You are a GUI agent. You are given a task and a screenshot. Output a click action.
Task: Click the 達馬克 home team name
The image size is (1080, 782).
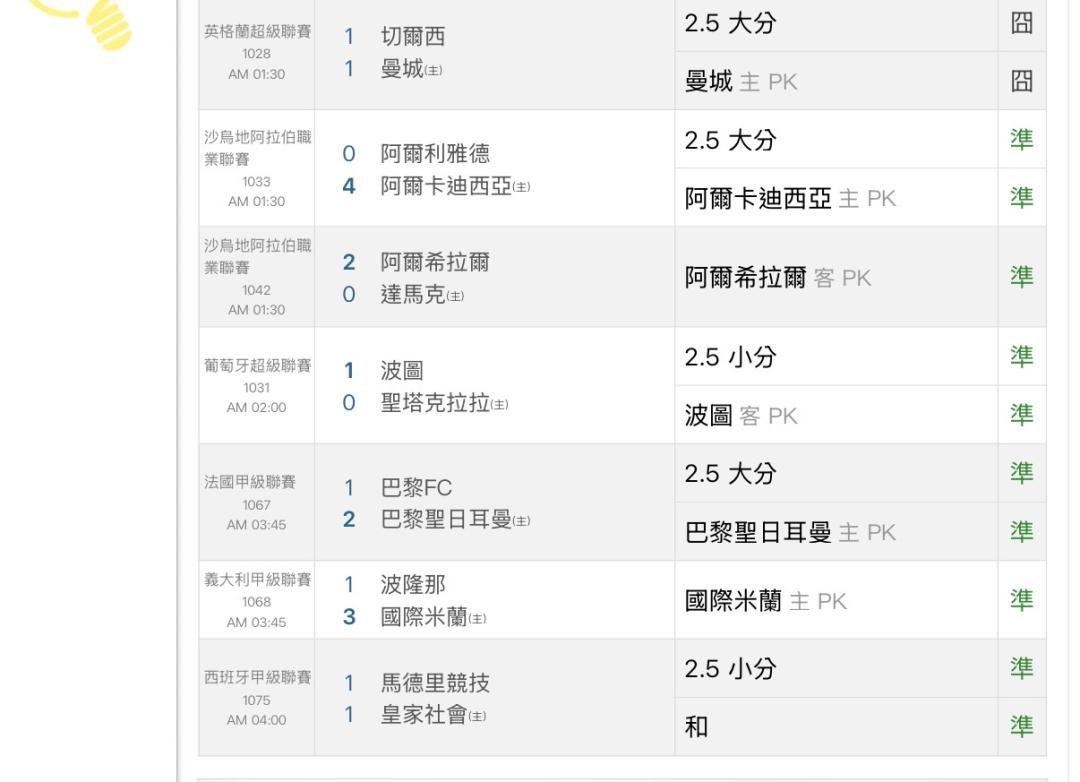tap(414, 295)
